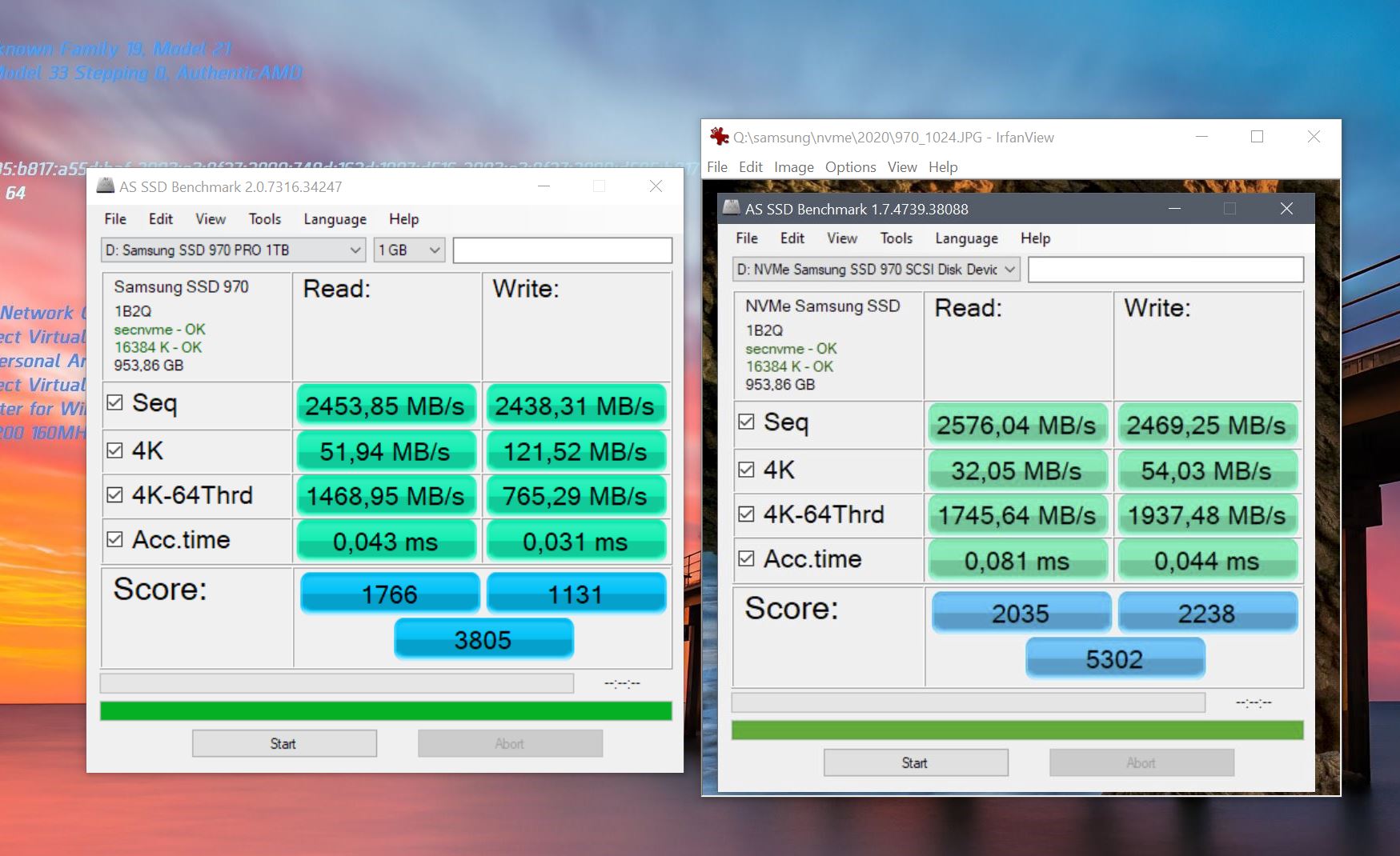
Task: Open the Samsung SSD 970 PRO 1TB drive dropdown
Action: (233, 250)
